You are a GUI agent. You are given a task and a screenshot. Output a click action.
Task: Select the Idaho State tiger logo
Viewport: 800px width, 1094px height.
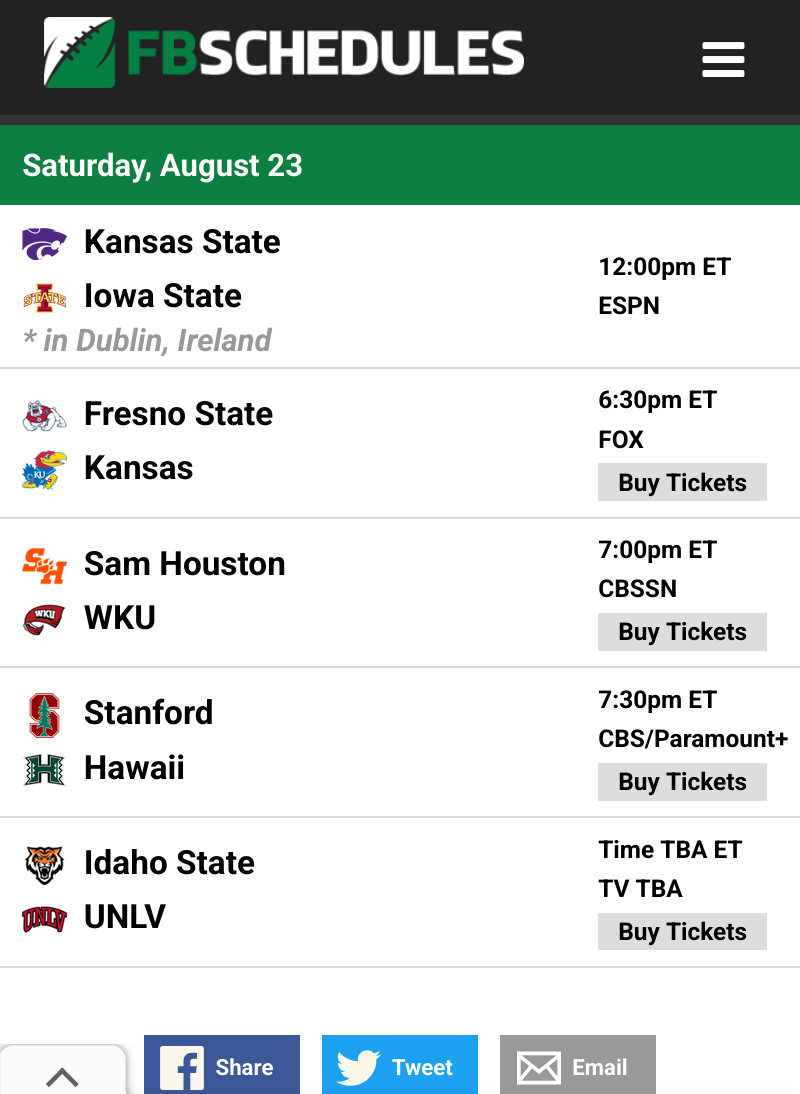point(45,865)
